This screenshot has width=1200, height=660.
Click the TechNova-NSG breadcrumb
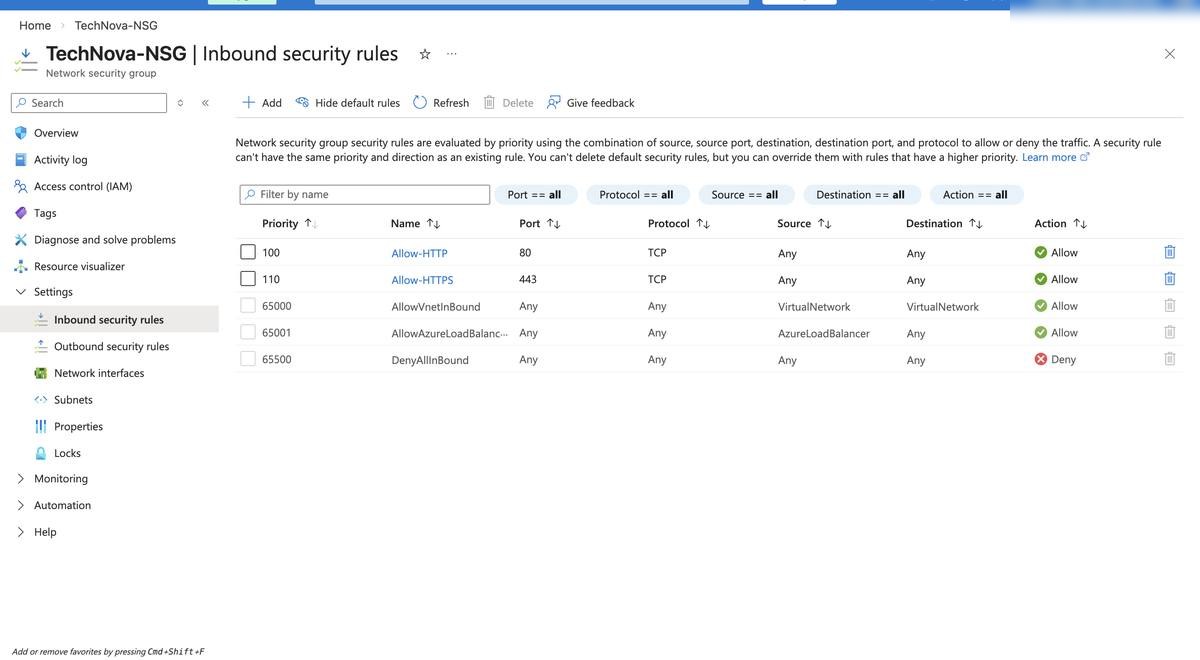(x=116, y=25)
